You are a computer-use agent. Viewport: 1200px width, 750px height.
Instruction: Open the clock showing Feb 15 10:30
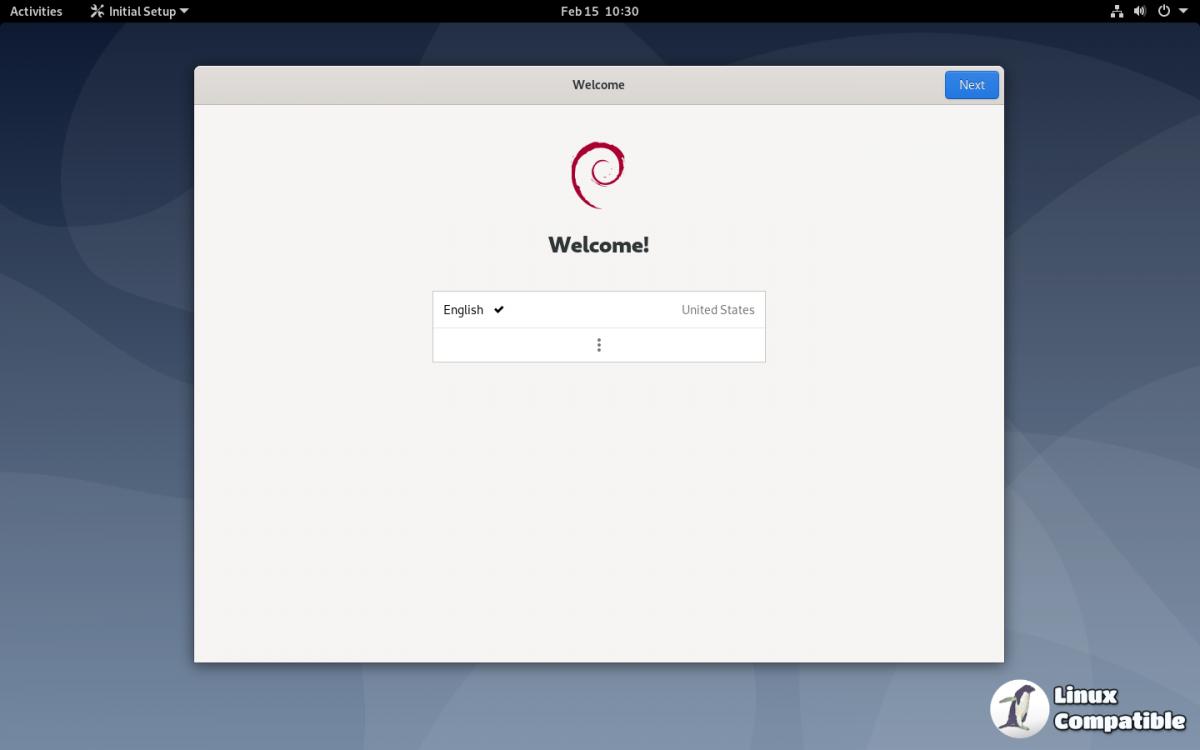[599, 11]
